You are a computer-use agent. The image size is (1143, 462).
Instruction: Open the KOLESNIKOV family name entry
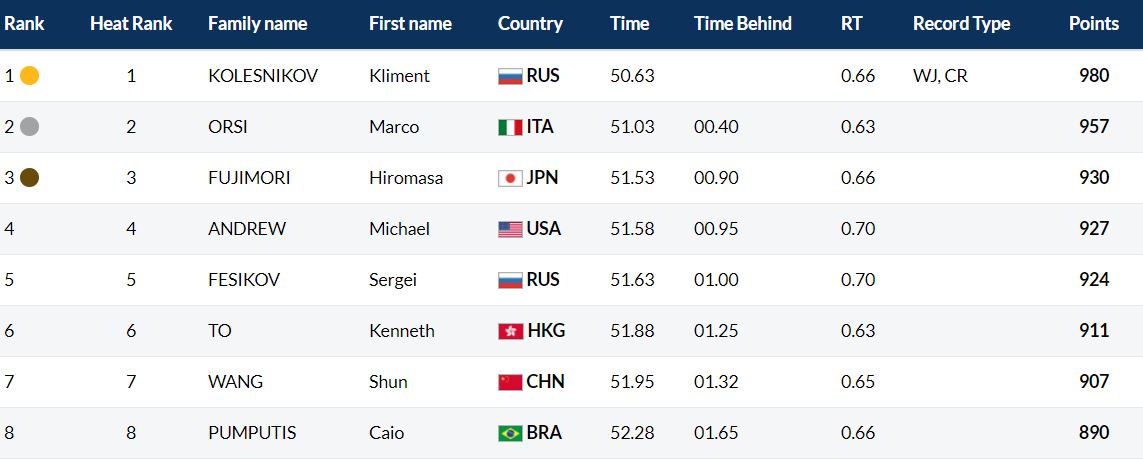(263, 76)
